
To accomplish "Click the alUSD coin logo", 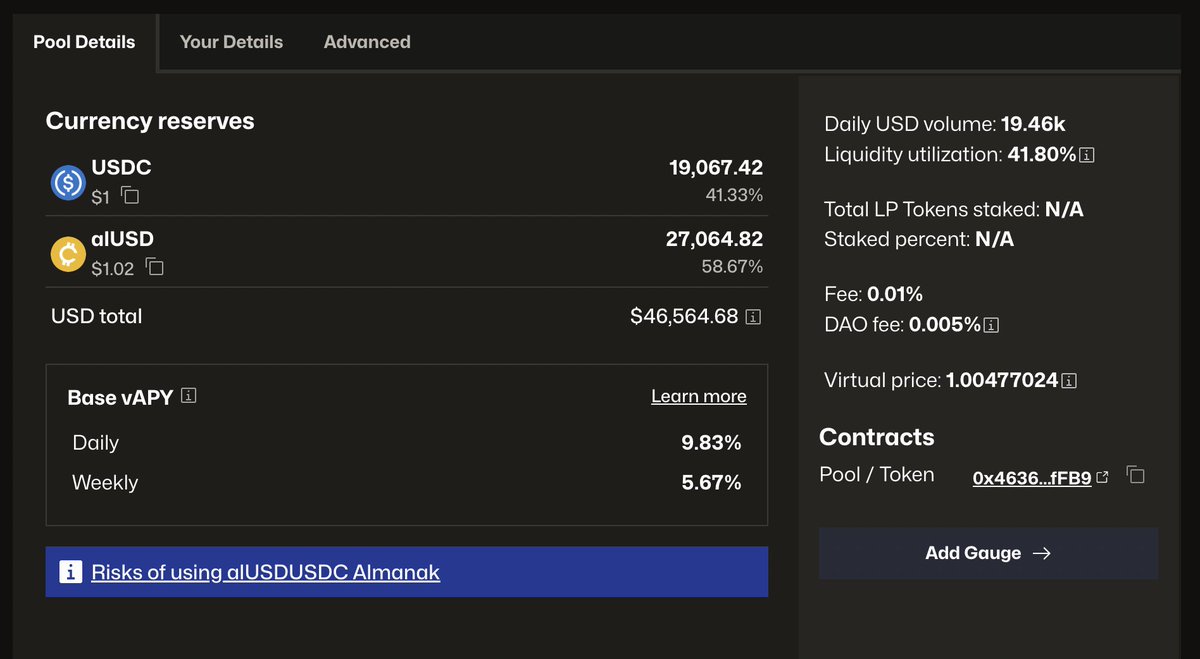I will pos(68,254).
